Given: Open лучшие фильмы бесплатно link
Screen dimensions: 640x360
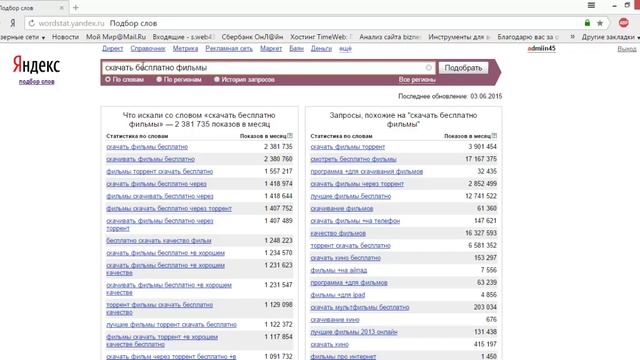Looking at the screenshot, I should point(351,196).
